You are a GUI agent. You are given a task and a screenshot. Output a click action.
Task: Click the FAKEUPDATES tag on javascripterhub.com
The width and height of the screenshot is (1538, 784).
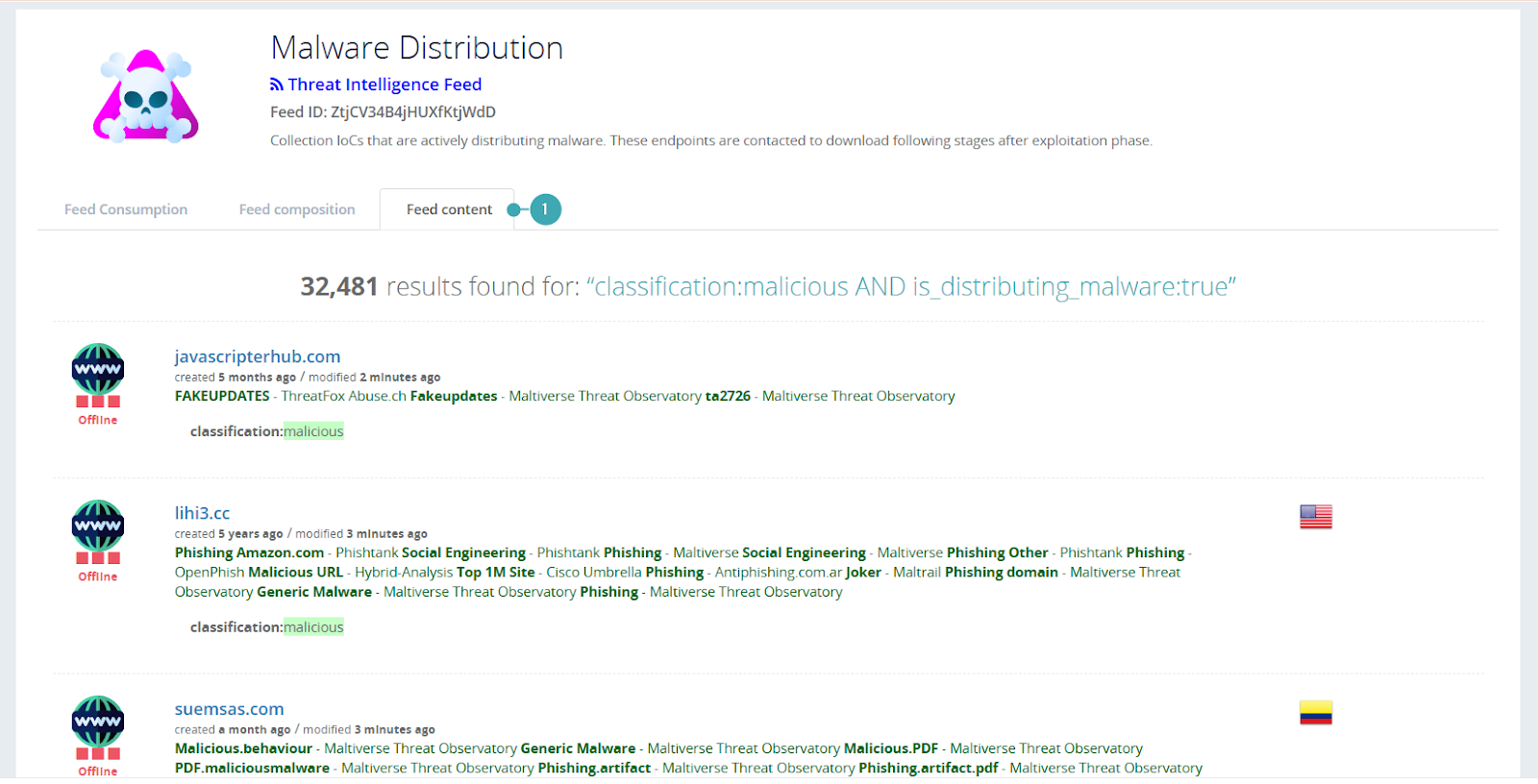point(222,396)
